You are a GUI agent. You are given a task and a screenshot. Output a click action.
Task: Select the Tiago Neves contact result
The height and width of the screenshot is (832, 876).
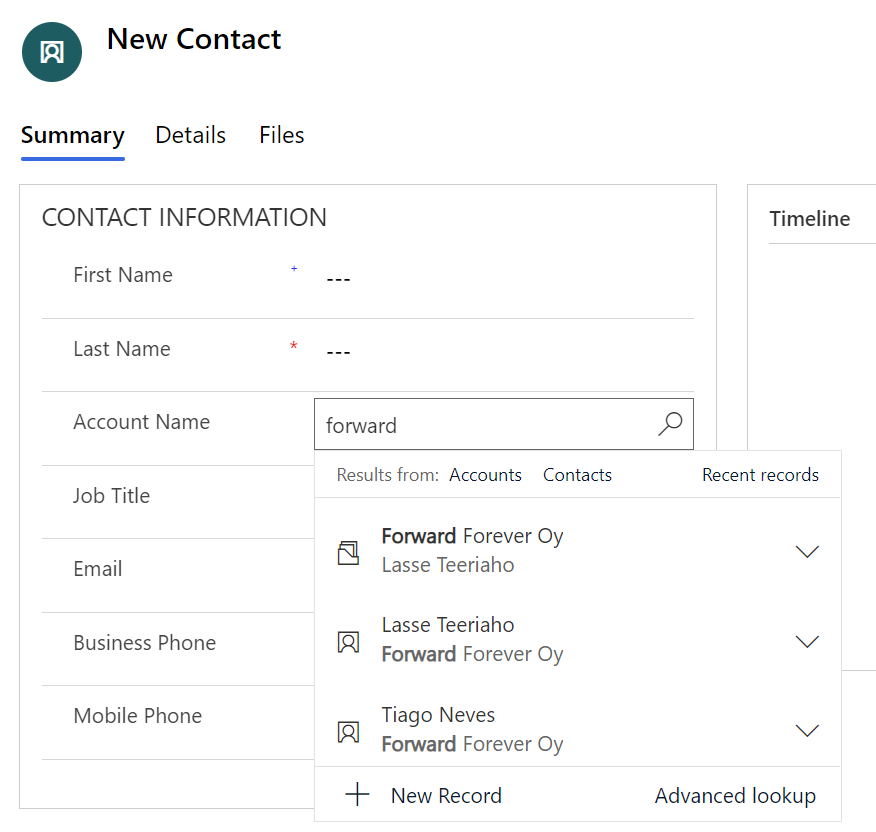[578, 729]
